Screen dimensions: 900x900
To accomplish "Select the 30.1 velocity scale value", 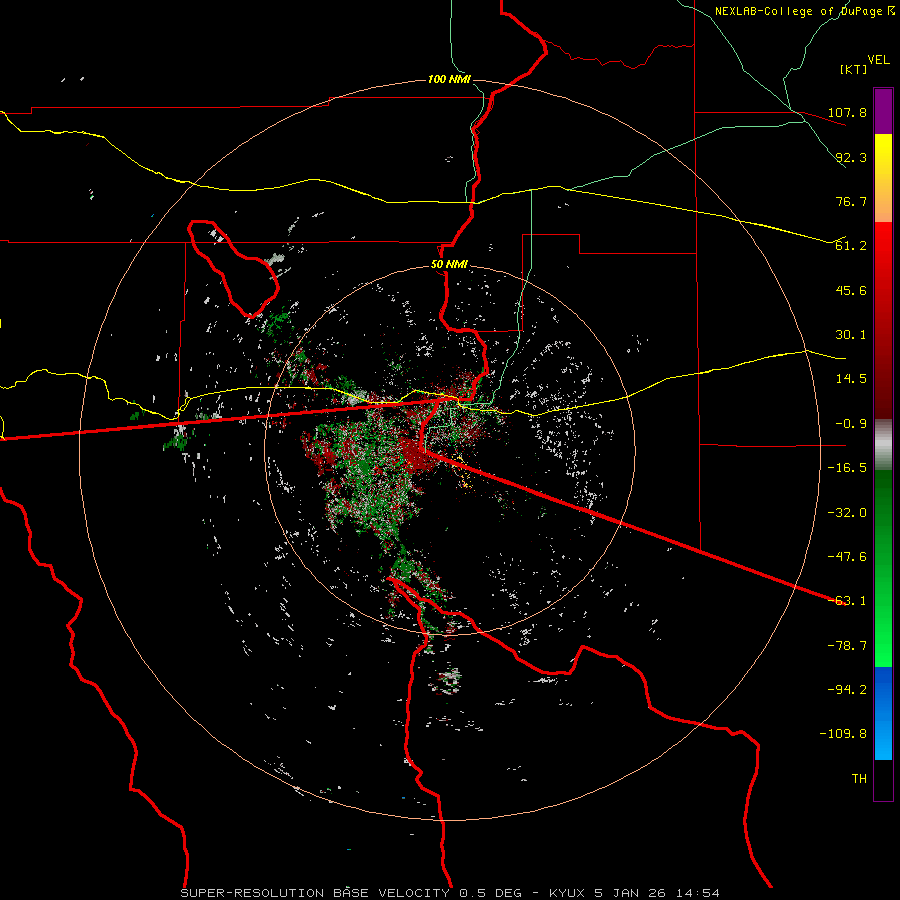I will point(851,335).
